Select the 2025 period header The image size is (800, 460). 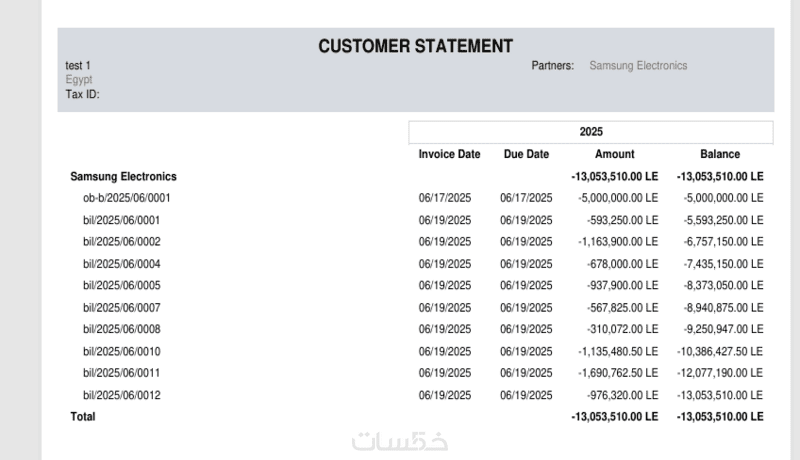point(590,132)
